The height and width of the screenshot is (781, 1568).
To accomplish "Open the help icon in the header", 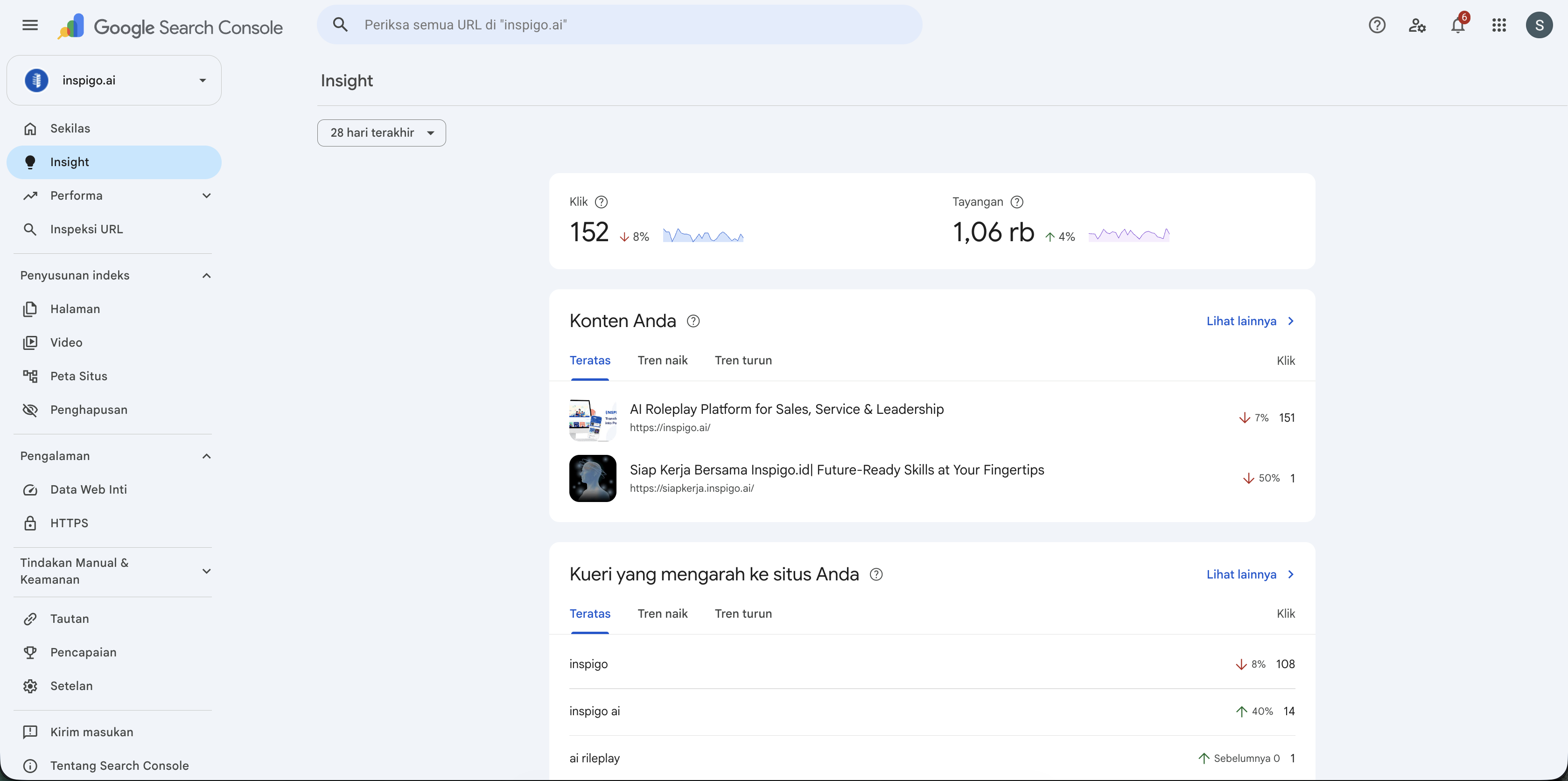I will [1377, 25].
